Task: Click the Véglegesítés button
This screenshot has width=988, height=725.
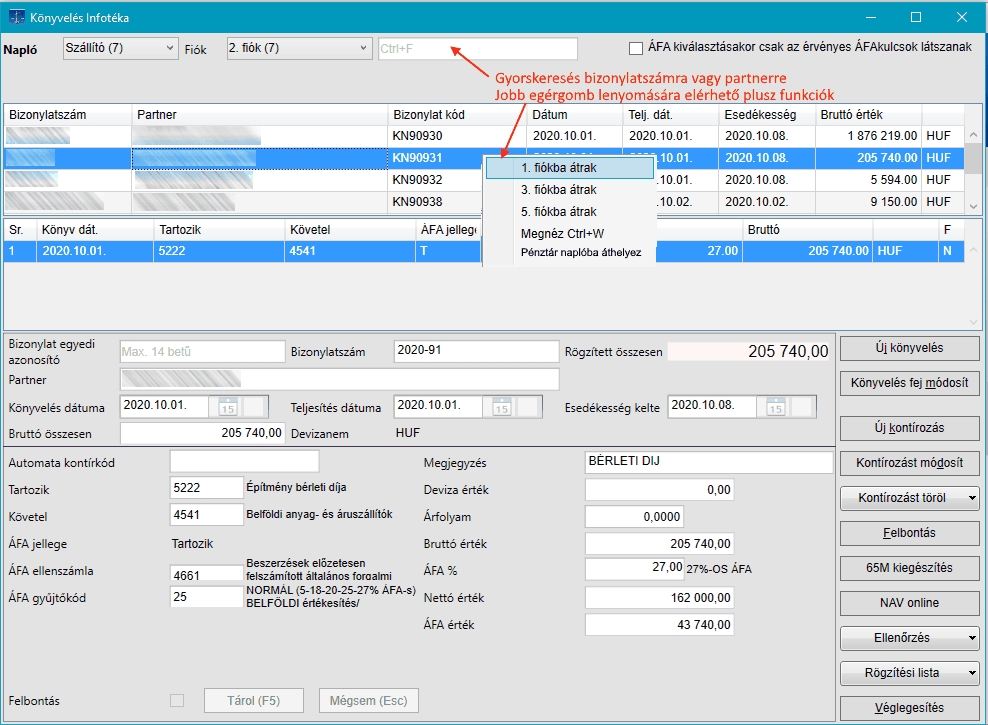Action: 909,708
